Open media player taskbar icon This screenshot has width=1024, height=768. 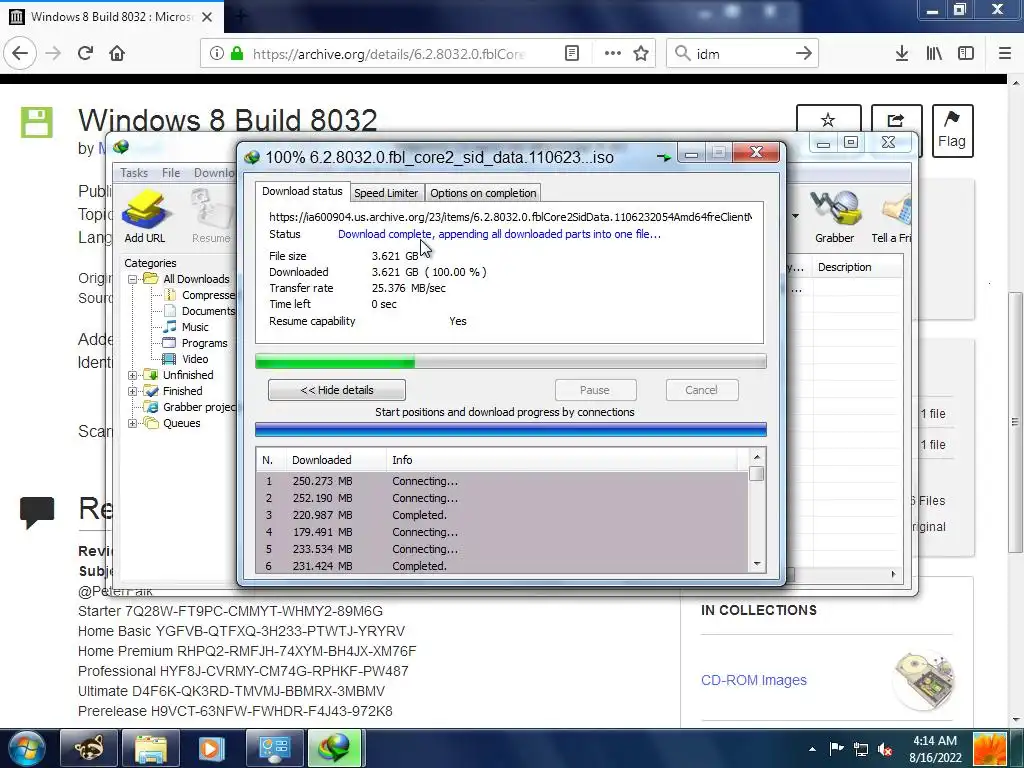(x=210, y=748)
